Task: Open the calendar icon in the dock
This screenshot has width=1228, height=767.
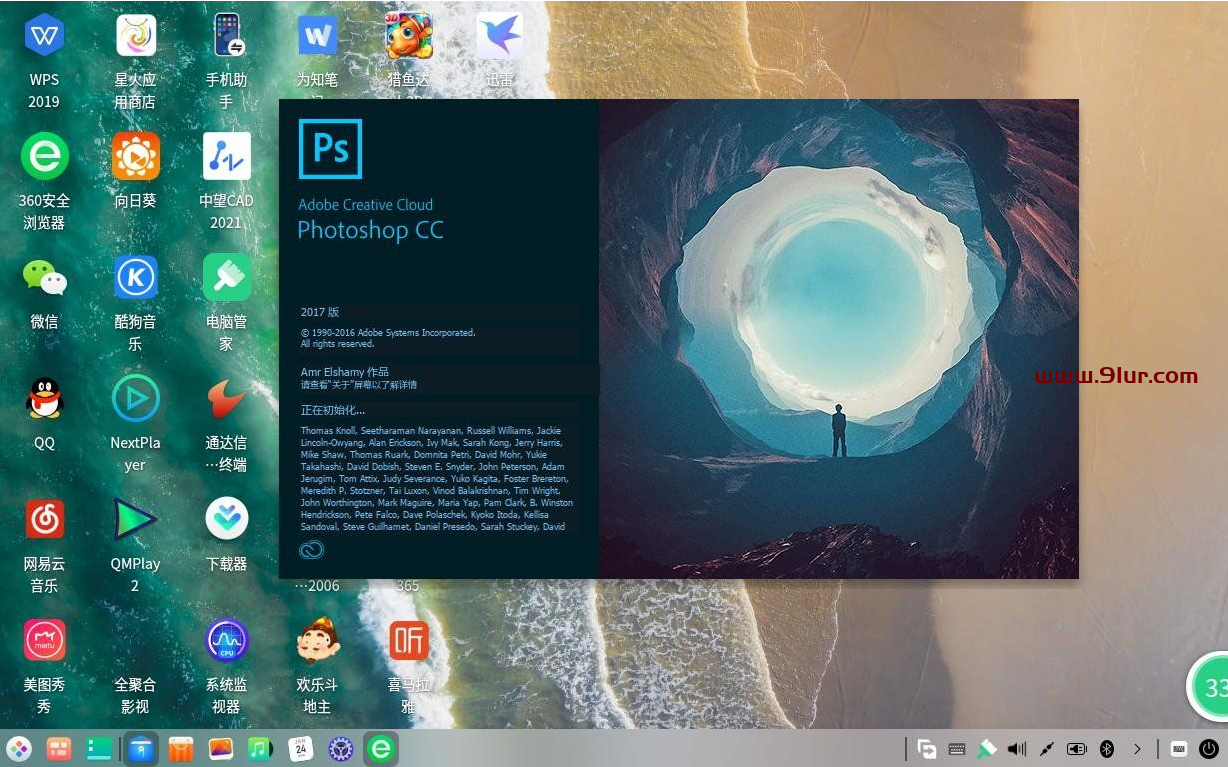Action: tap(300, 748)
